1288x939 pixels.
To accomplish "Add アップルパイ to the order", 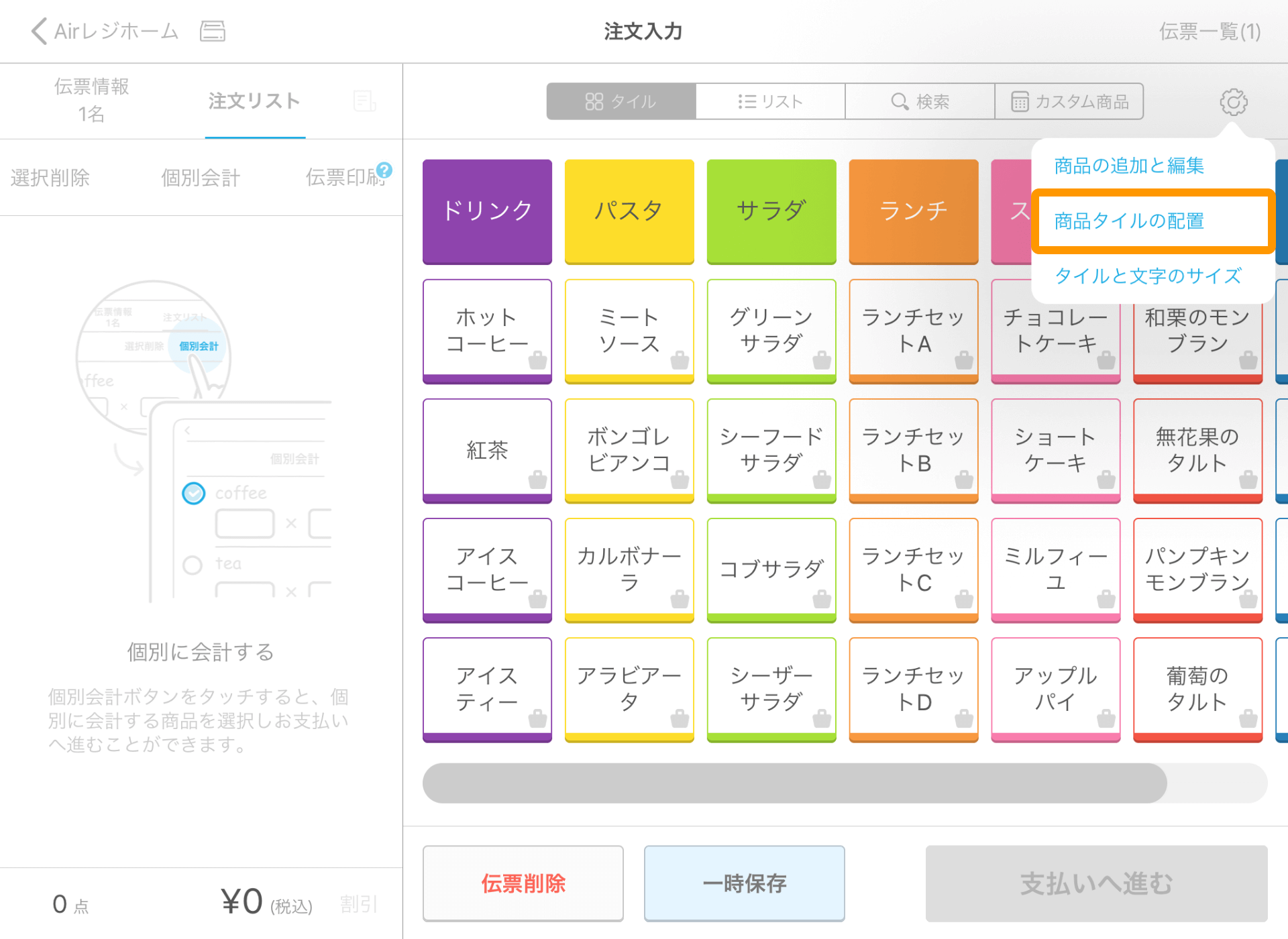I will [x=1056, y=689].
